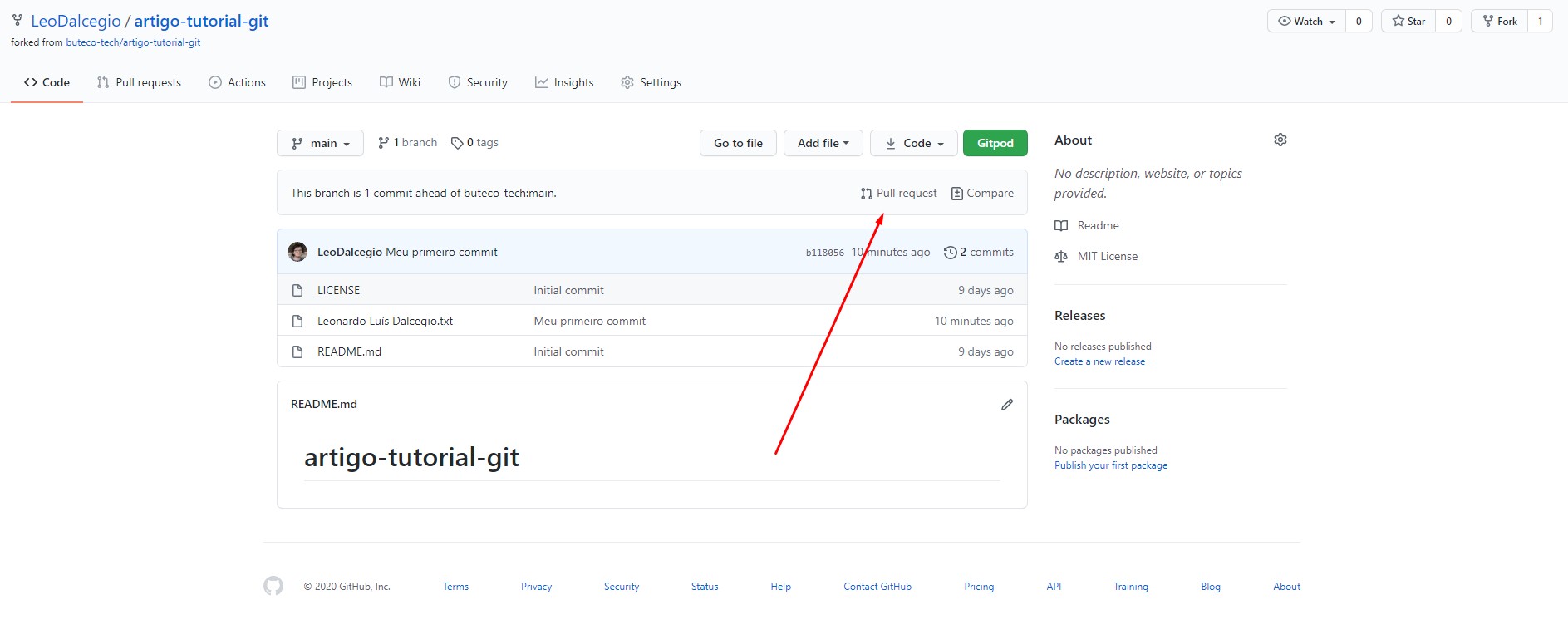1568x644 pixels.
Task: Expand the Code download dropdown
Action: pos(913,143)
